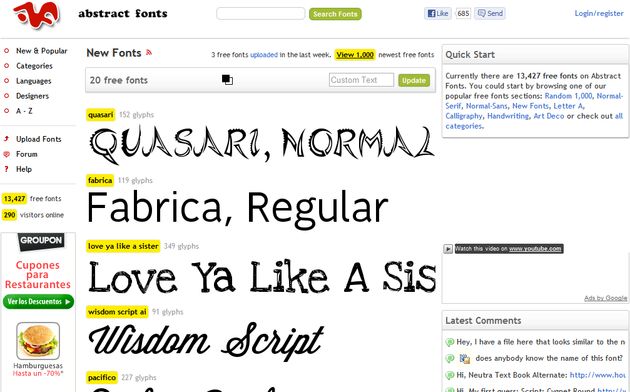Click the font search input box

coord(261,13)
